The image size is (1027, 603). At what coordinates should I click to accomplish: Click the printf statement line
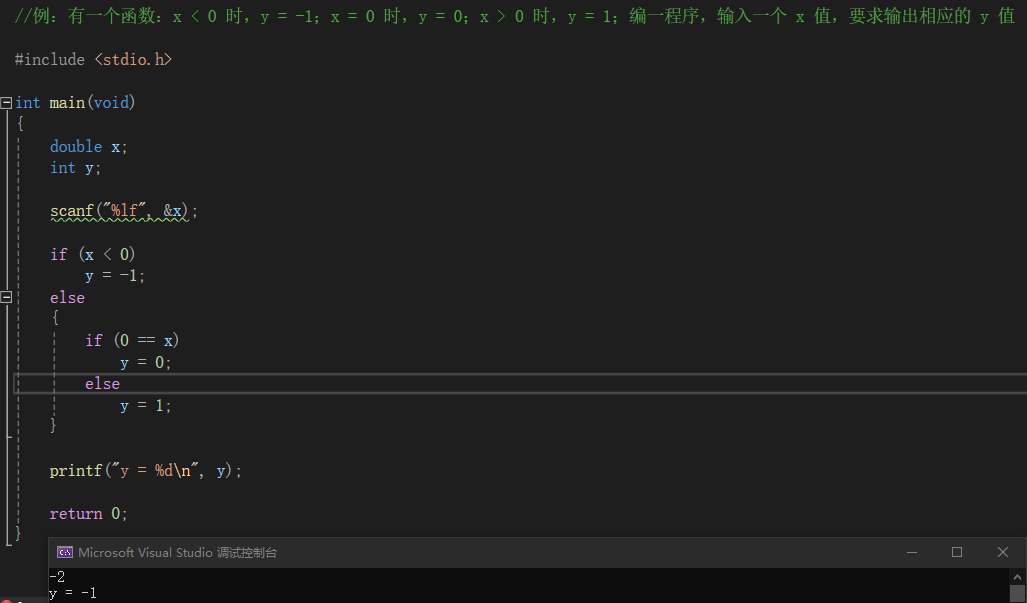(x=145, y=470)
